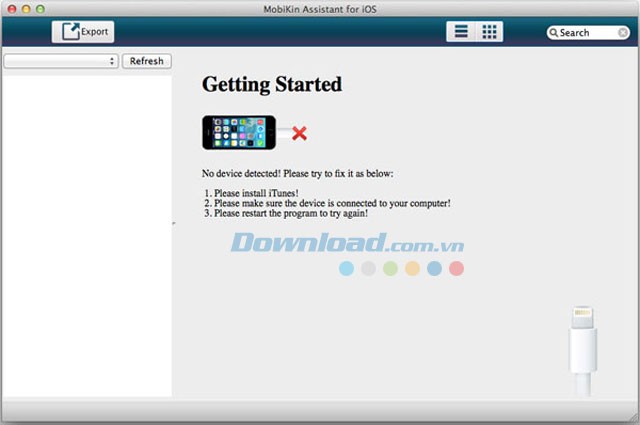This screenshot has height=425, width=640.
Task: Focus the Search text field
Action: pos(590,33)
